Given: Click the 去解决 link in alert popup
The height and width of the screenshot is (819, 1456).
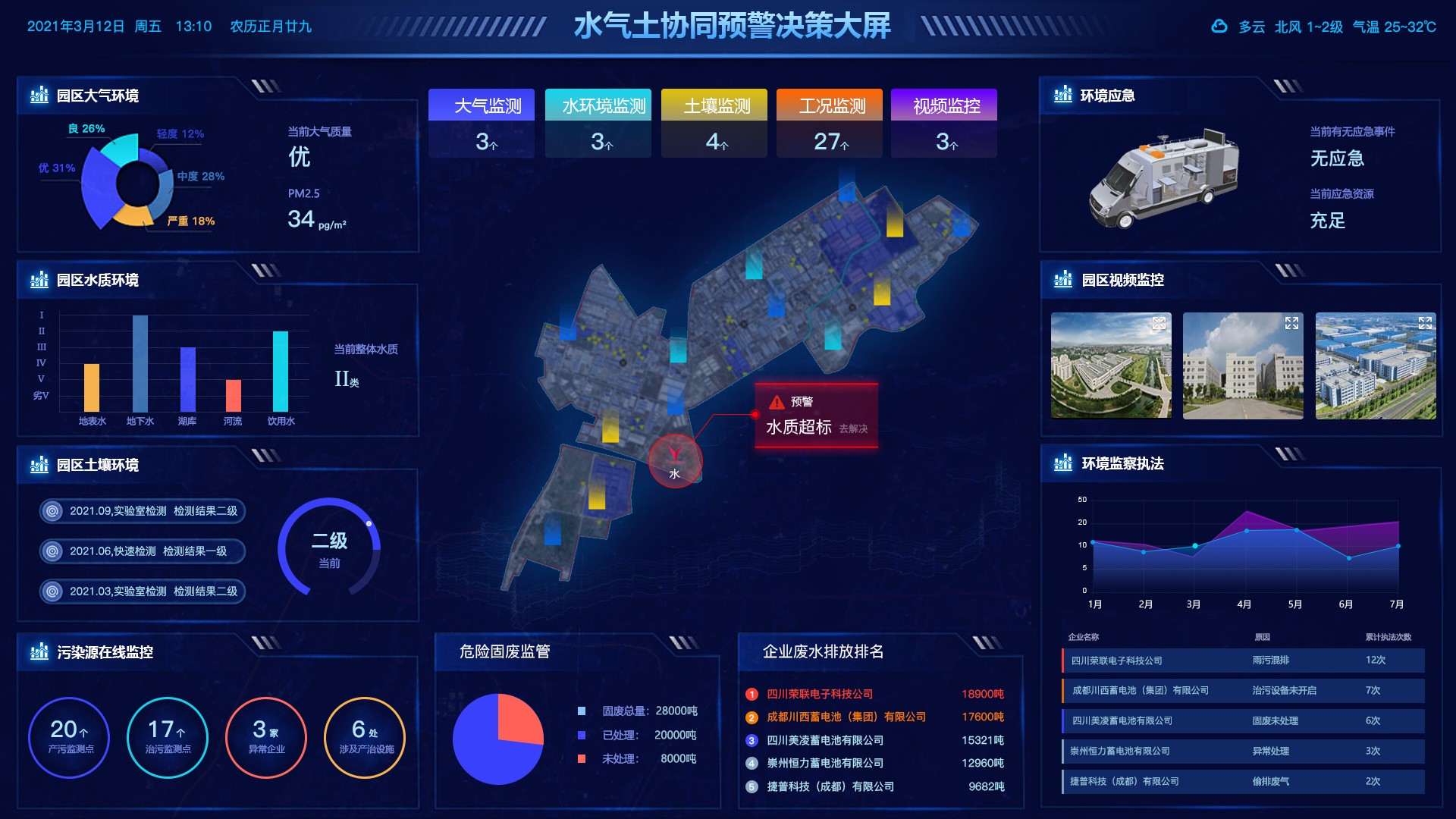Looking at the screenshot, I should pyautogui.click(x=853, y=429).
